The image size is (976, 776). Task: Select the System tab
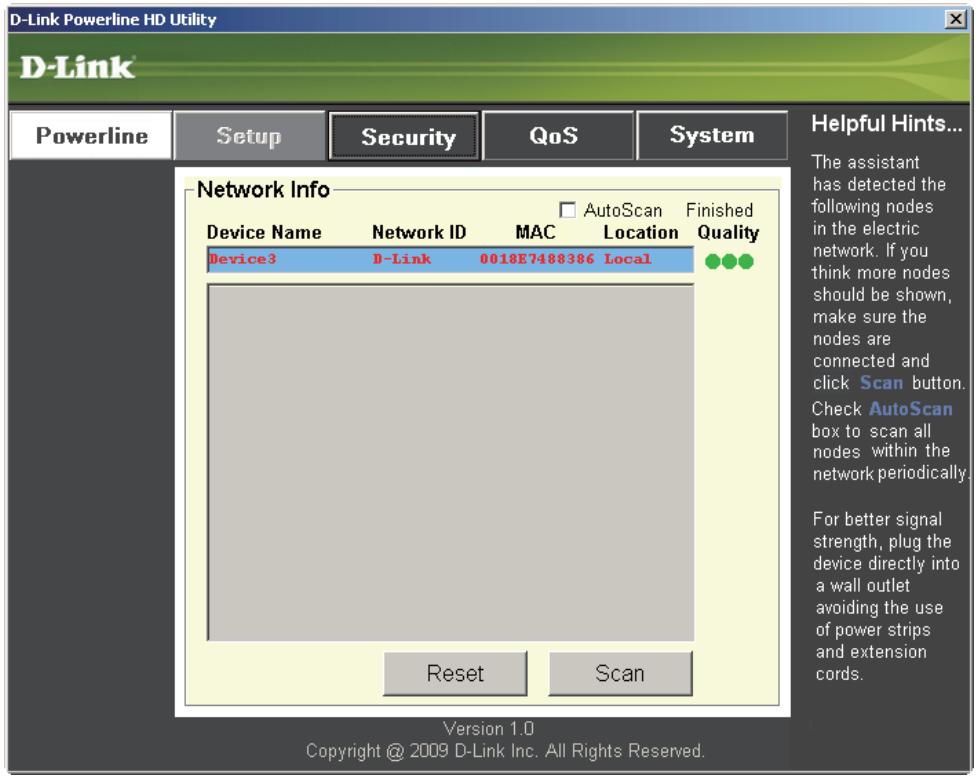(x=711, y=136)
